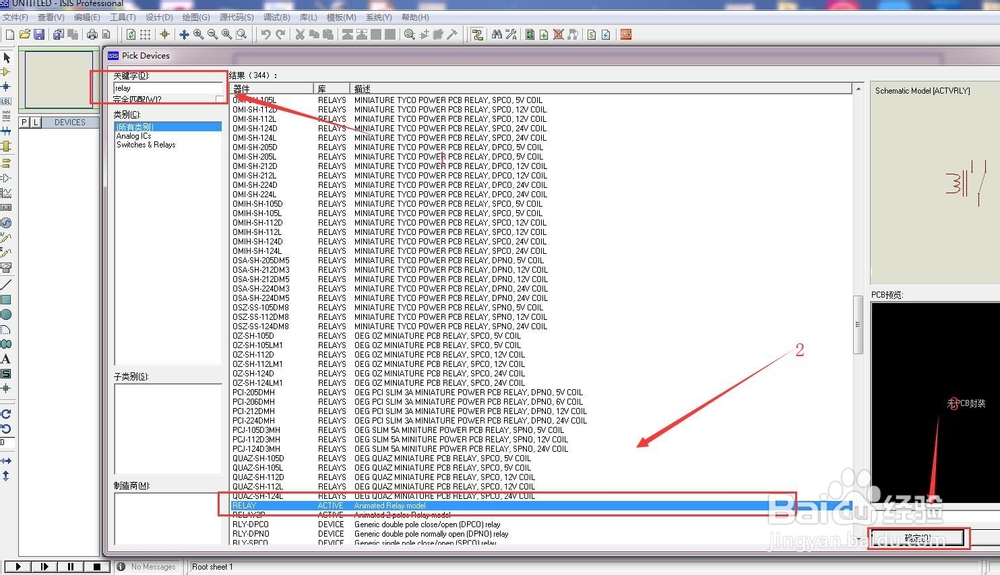Viewport: 1000px width, 575px height.
Task: Select the 2D symbol tool S
Action: (x=6, y=374)
